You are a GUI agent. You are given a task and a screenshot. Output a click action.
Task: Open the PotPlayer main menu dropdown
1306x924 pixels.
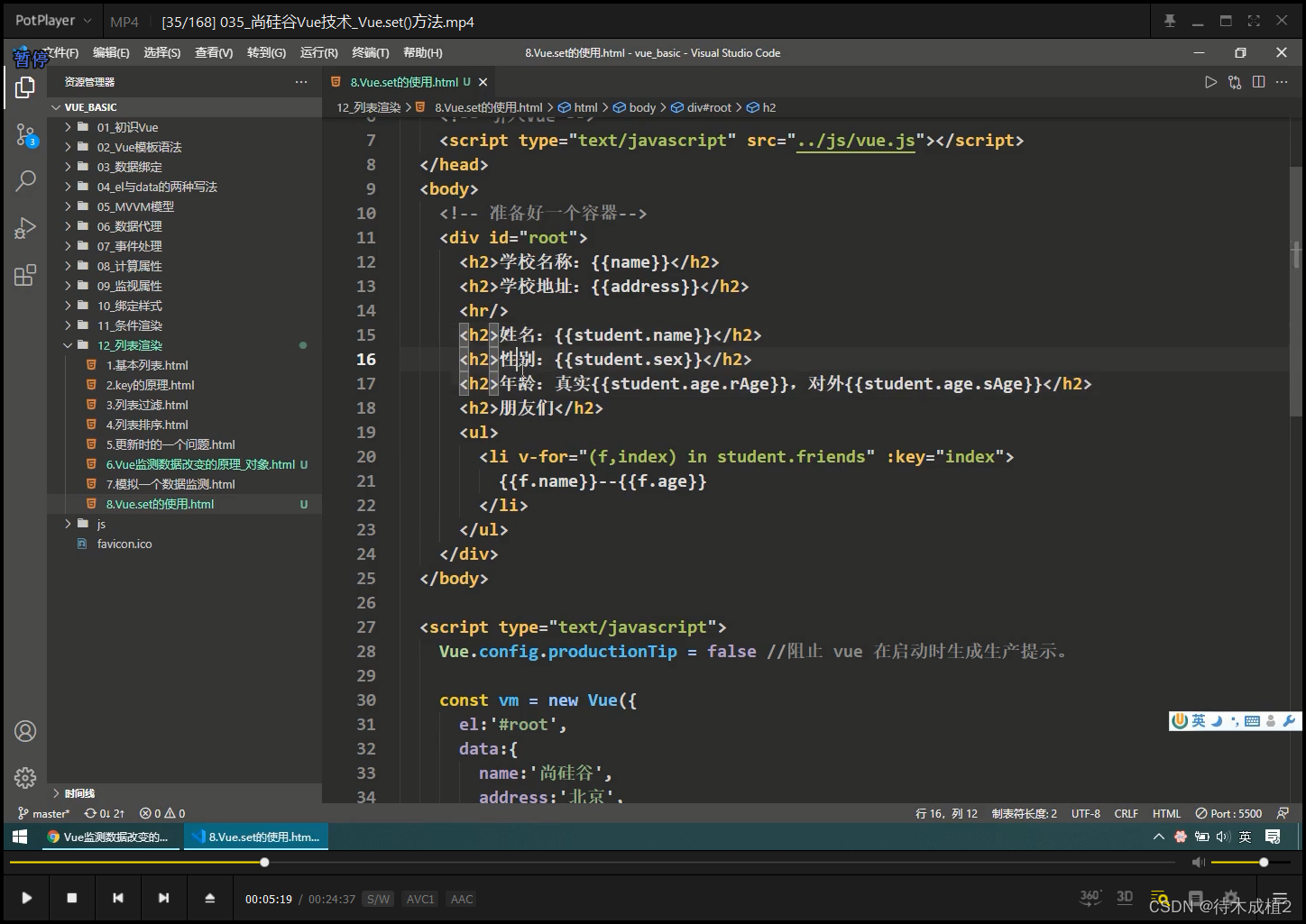[53, 21]
